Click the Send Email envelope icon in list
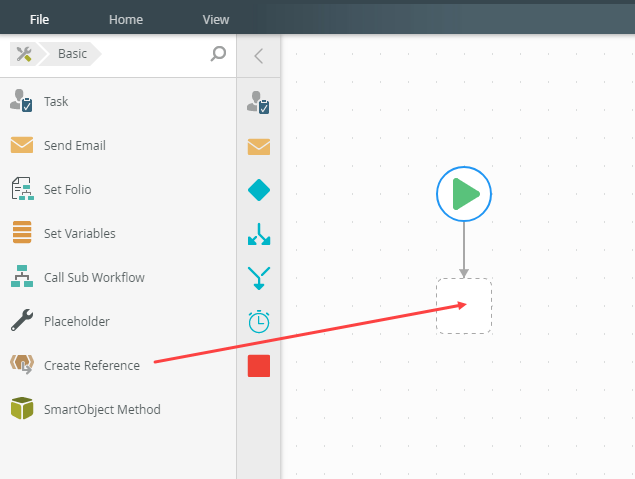Screen dimensions: 635x479 point(22,145)
